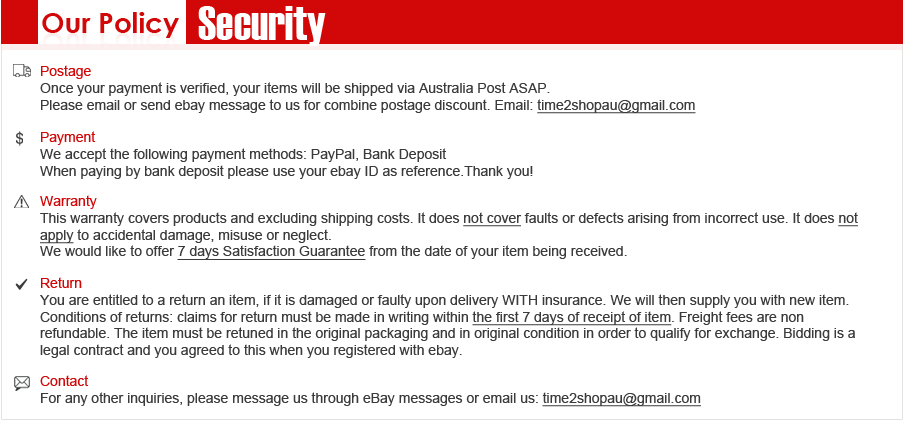Screen dimensions: 904x429
Task: Click the envelope icon beside Contact
Action: pyautogui.click(x=22, y=382)
